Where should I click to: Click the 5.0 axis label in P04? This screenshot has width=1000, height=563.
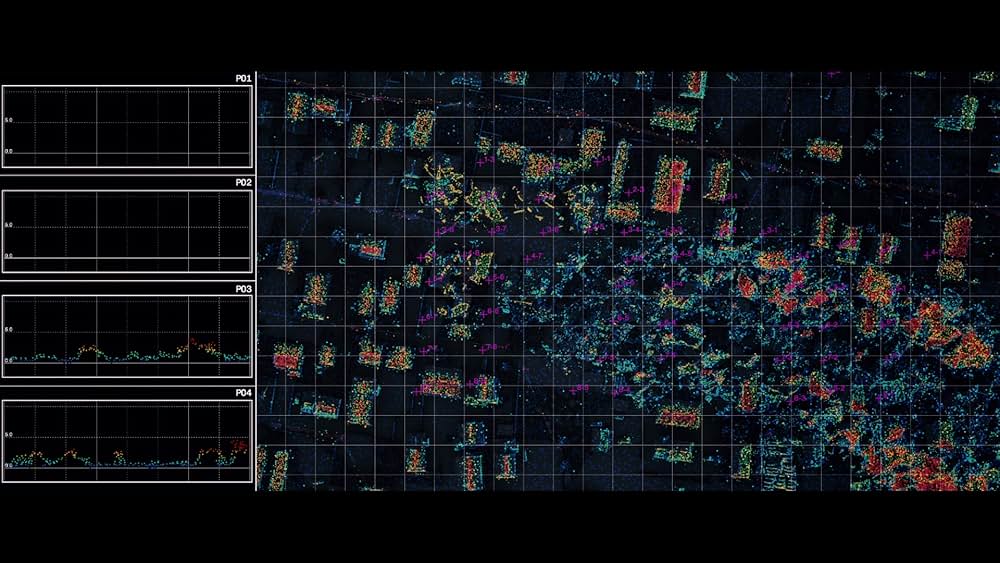(x=9, y=435)
